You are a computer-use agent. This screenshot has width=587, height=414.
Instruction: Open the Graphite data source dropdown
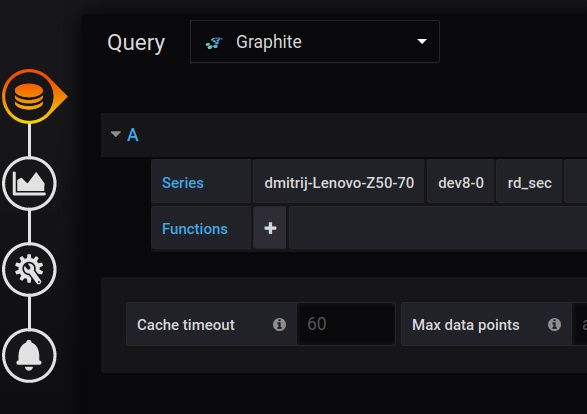pyautogui.click(x=315, y=42)
